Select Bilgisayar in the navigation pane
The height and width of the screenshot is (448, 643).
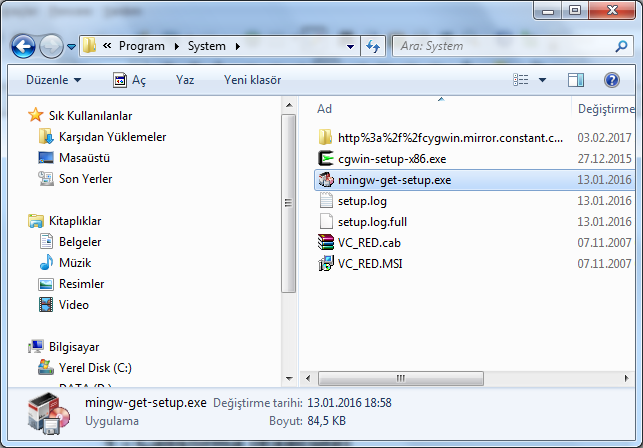click(x=74, y=347)
